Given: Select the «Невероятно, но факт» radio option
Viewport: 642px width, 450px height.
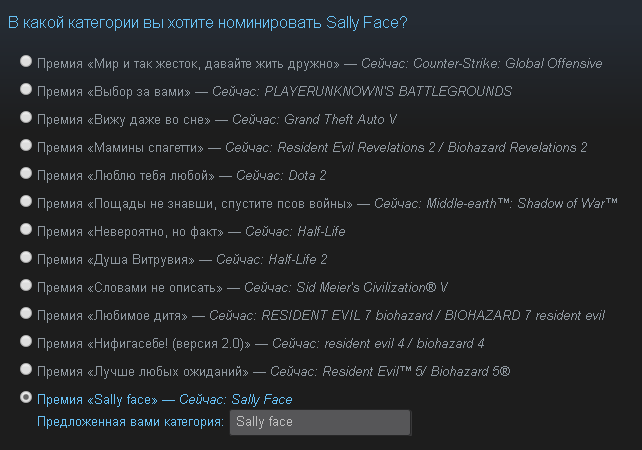Looking at the screenshot, I should coord(26,229).
